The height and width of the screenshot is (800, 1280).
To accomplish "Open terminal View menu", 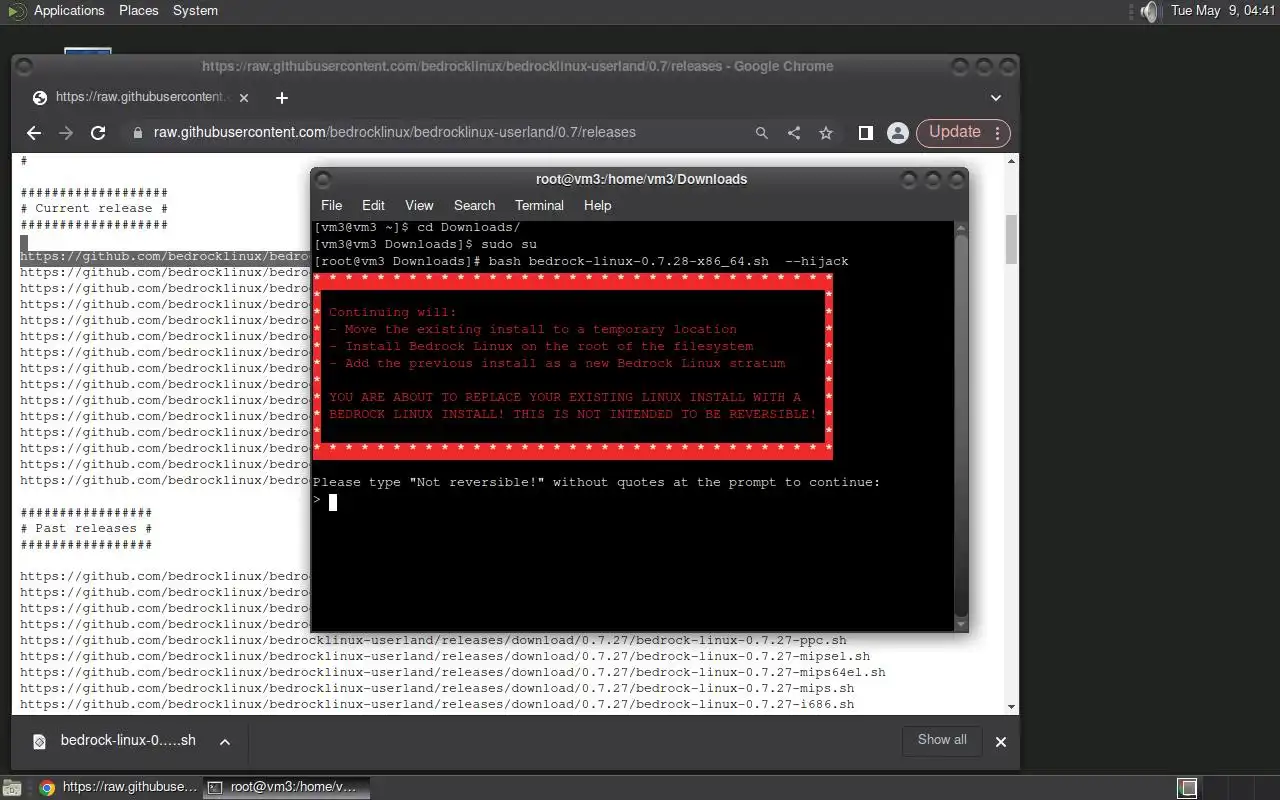I will coord(419,205).
